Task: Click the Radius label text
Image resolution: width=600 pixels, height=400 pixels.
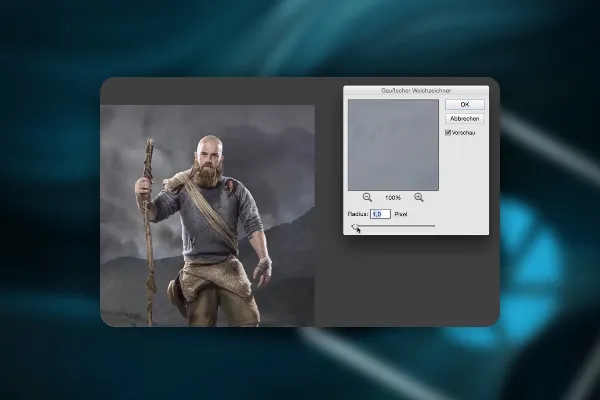Action: [x=358, y=214]
